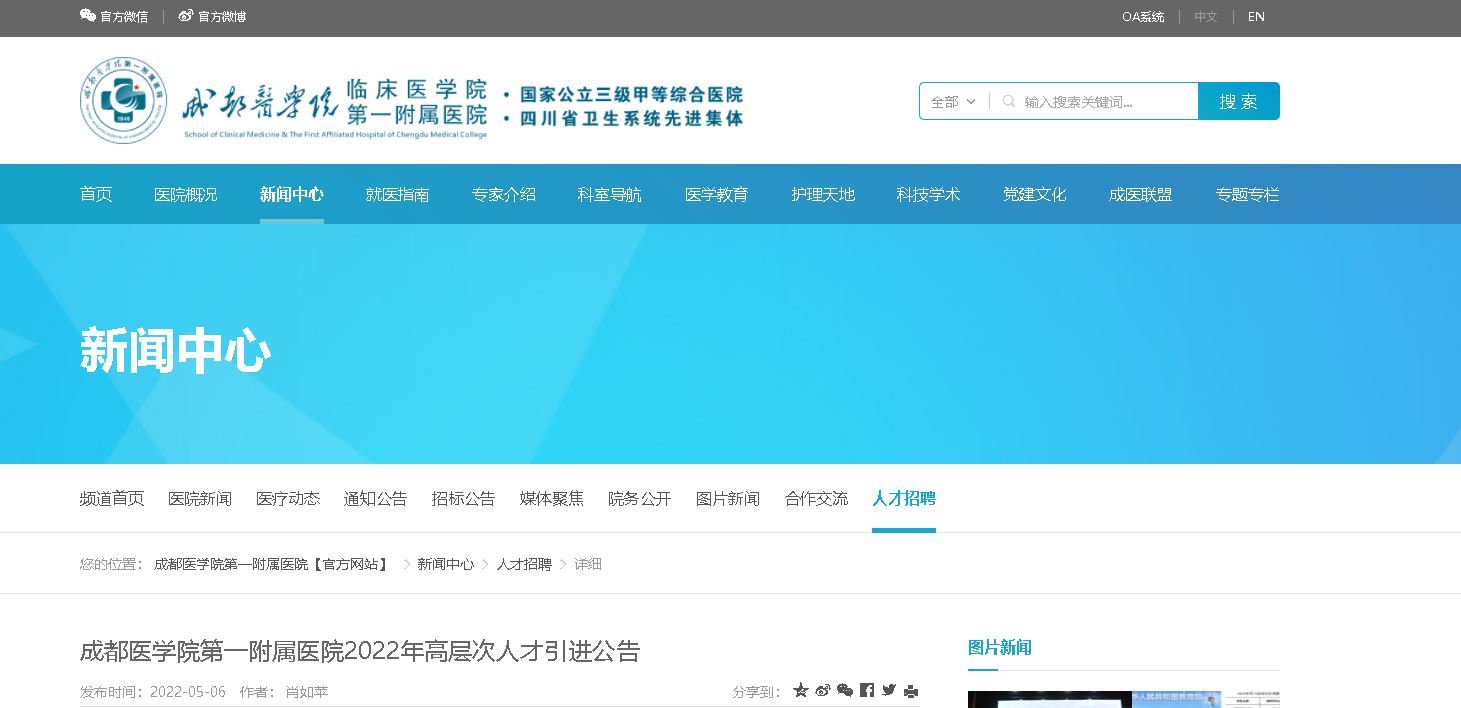Click breadcrumb 成都医学院第一附属医院【官方网站】
The width and height of the screenshot is (1461, 708).
click(x=271, y=564)
